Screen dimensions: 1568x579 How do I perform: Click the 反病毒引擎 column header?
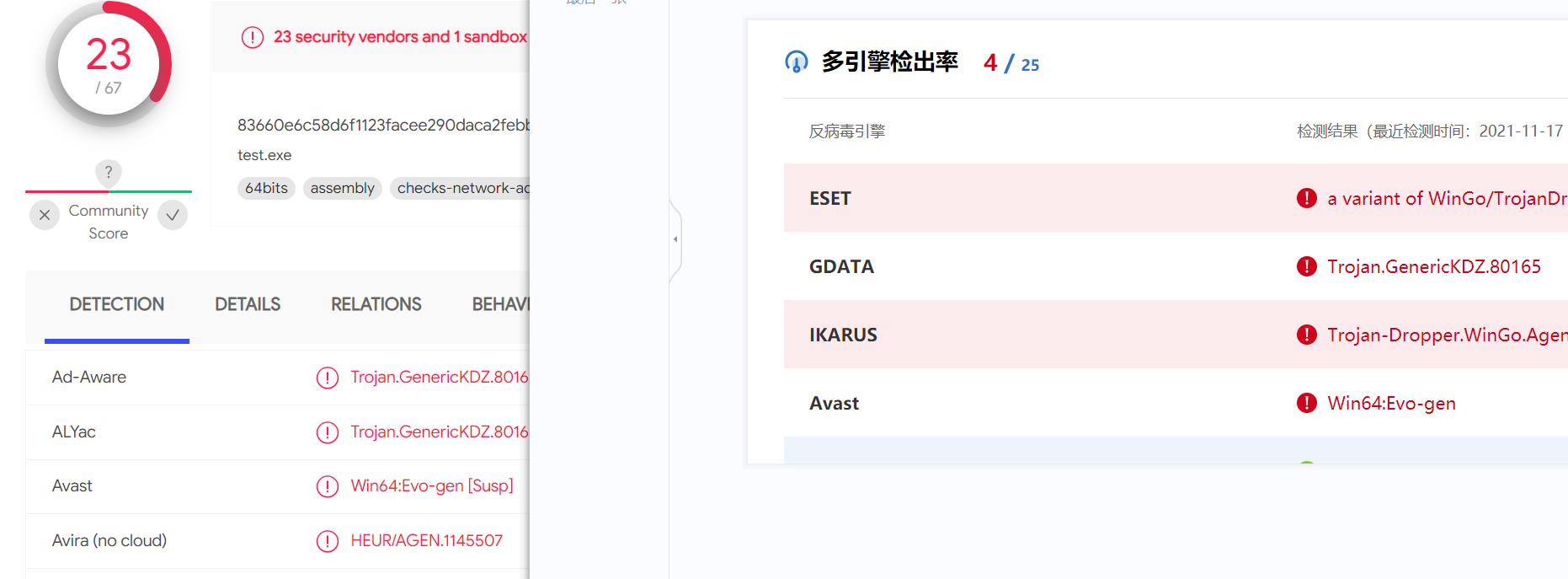point(847,131)
